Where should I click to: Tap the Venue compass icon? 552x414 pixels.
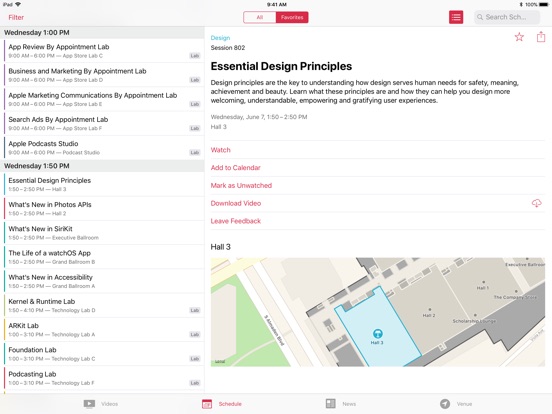point(445,403)
